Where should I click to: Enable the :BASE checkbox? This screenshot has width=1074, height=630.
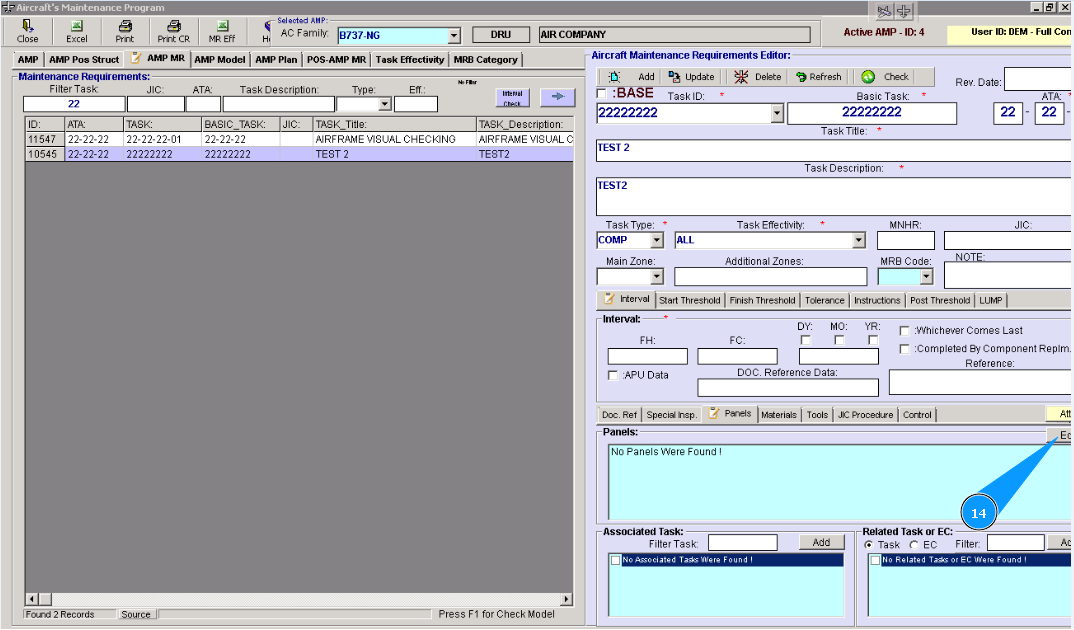(x=602, y=94)
